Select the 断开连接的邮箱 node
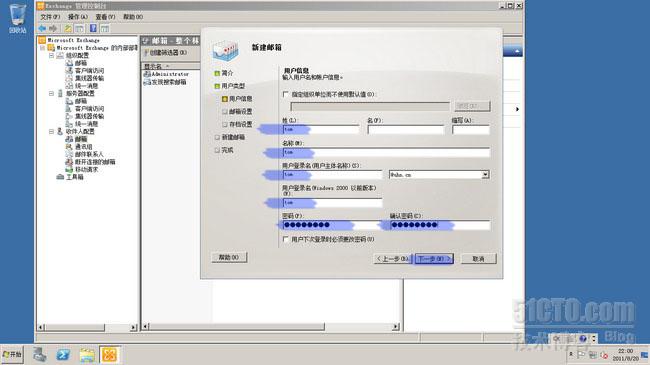The width and height of the screenshot is (650, 365). [95, 162]
